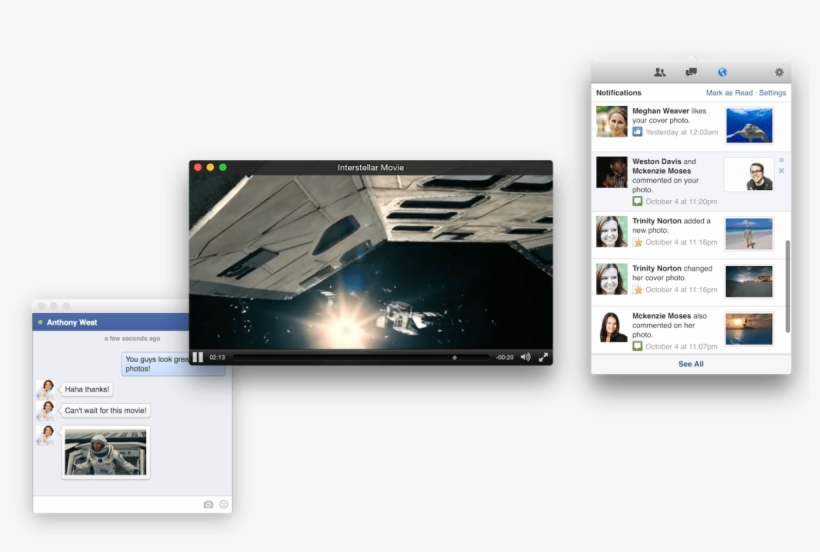
Task: Pause the Interstellar Movie video
Action: point(198,358)
